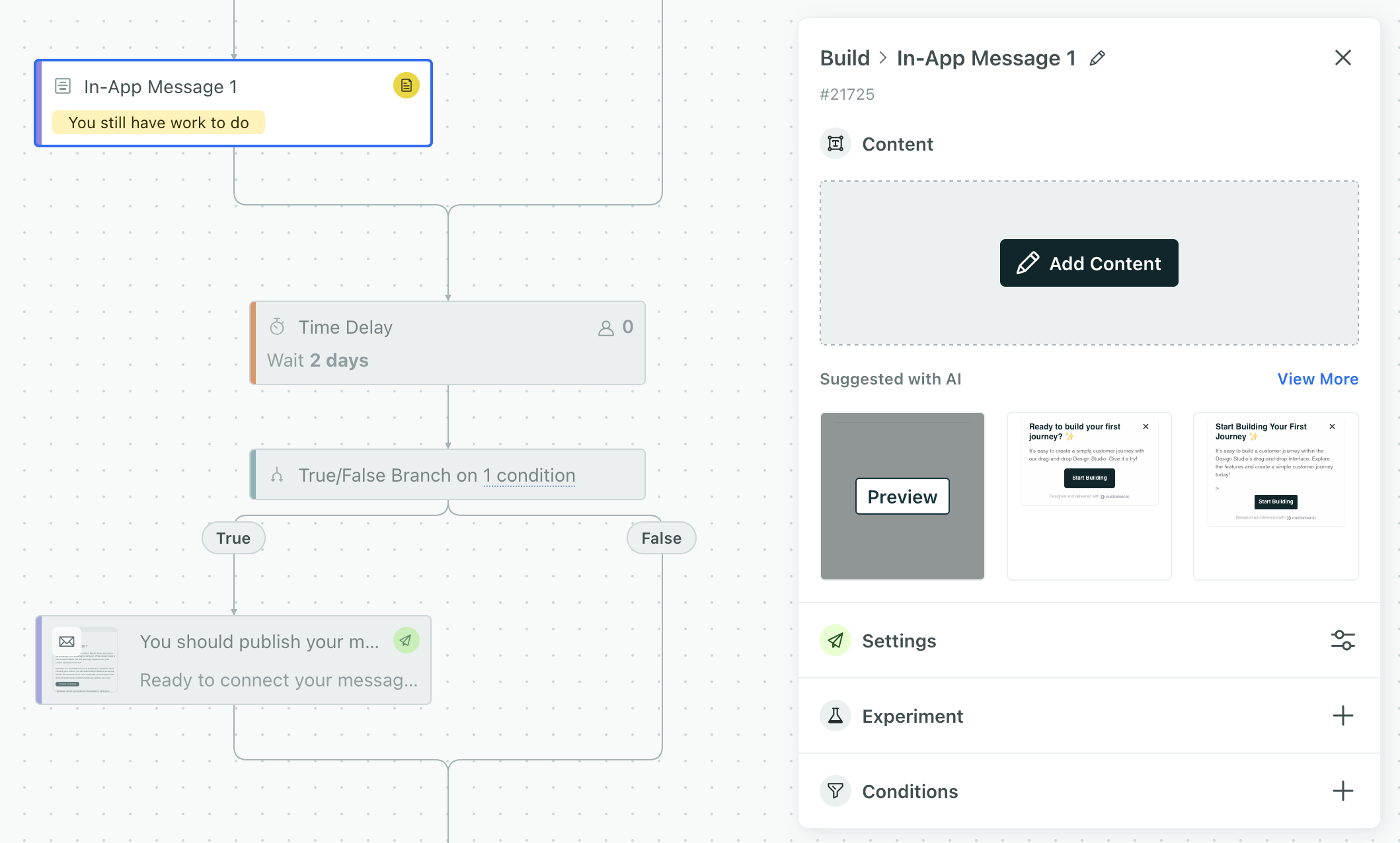1400x843 pixels.
Task: Click the Content section frame icon
Action: (836, 143)
